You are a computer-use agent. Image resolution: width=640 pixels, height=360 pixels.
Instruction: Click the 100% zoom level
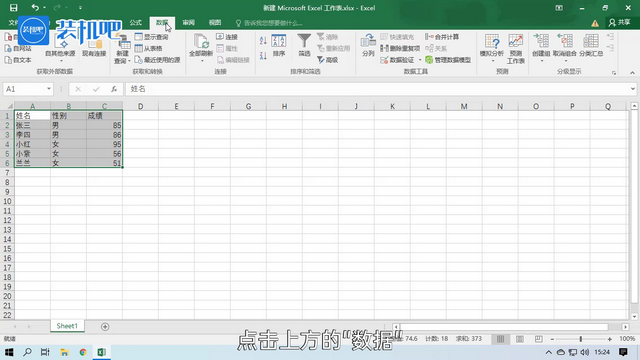(627, 339)
